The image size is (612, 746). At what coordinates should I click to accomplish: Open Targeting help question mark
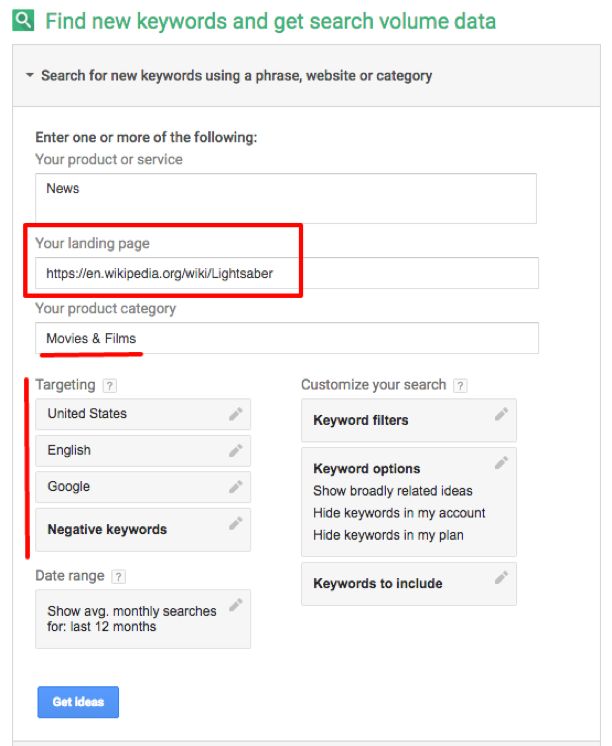[x=109, y=385]
